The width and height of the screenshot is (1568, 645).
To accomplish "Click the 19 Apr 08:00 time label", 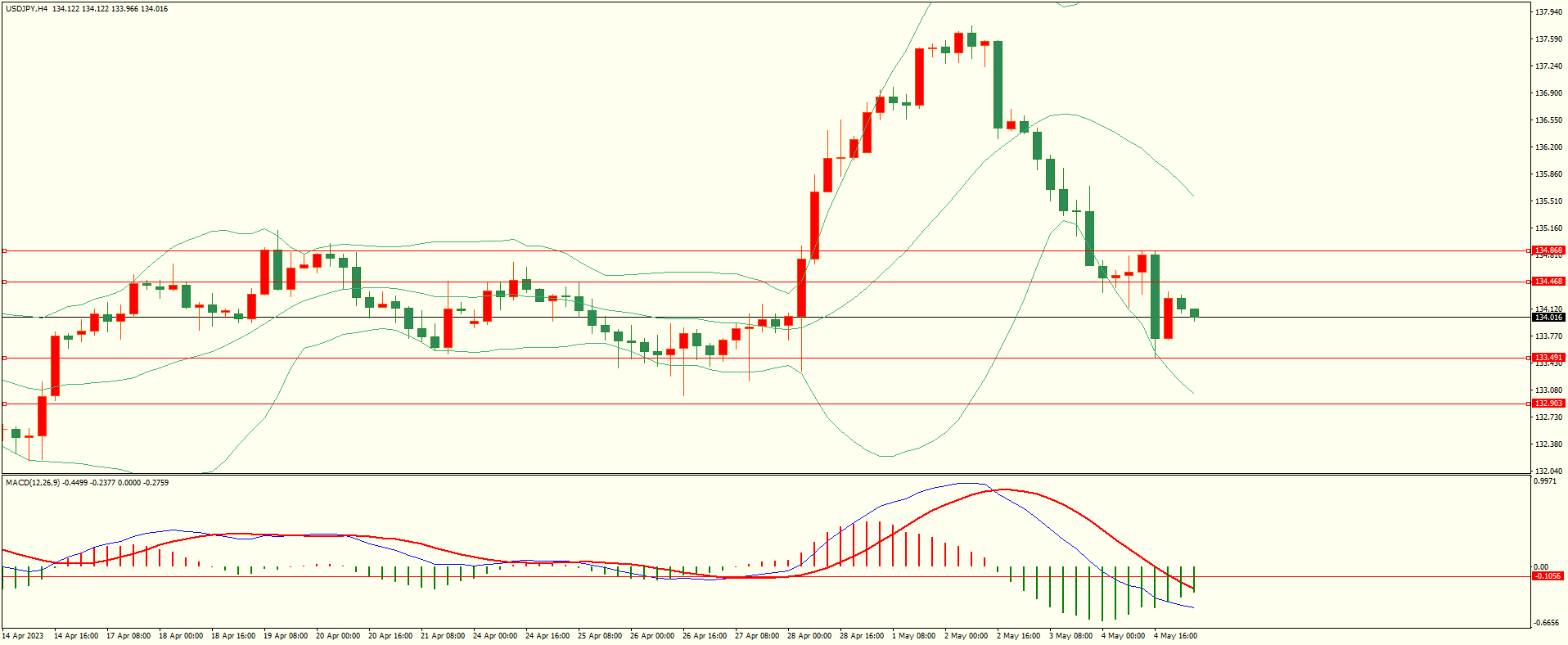I will click(x=286, y=636).
